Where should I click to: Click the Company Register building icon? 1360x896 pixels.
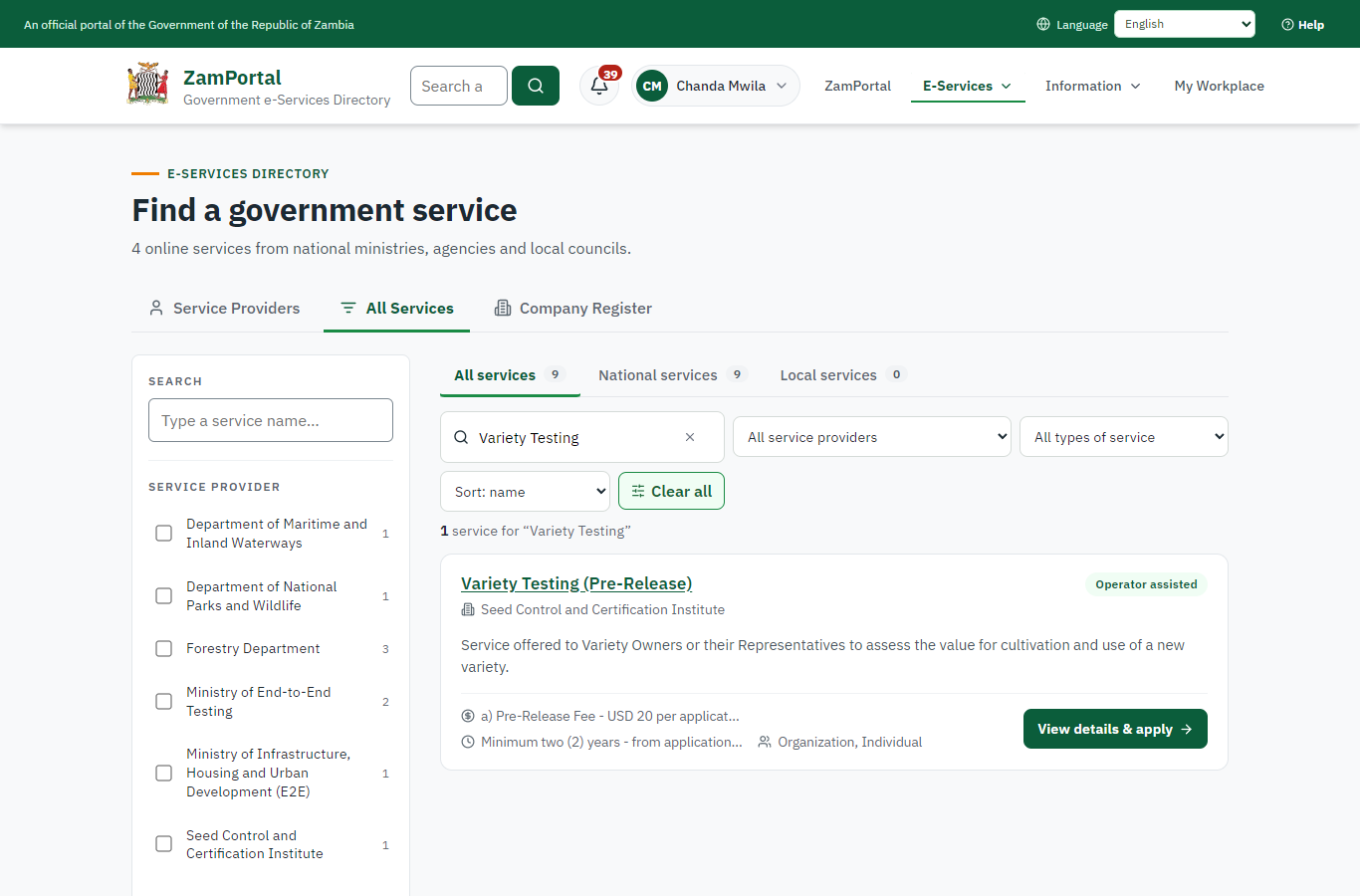[503, 308]
